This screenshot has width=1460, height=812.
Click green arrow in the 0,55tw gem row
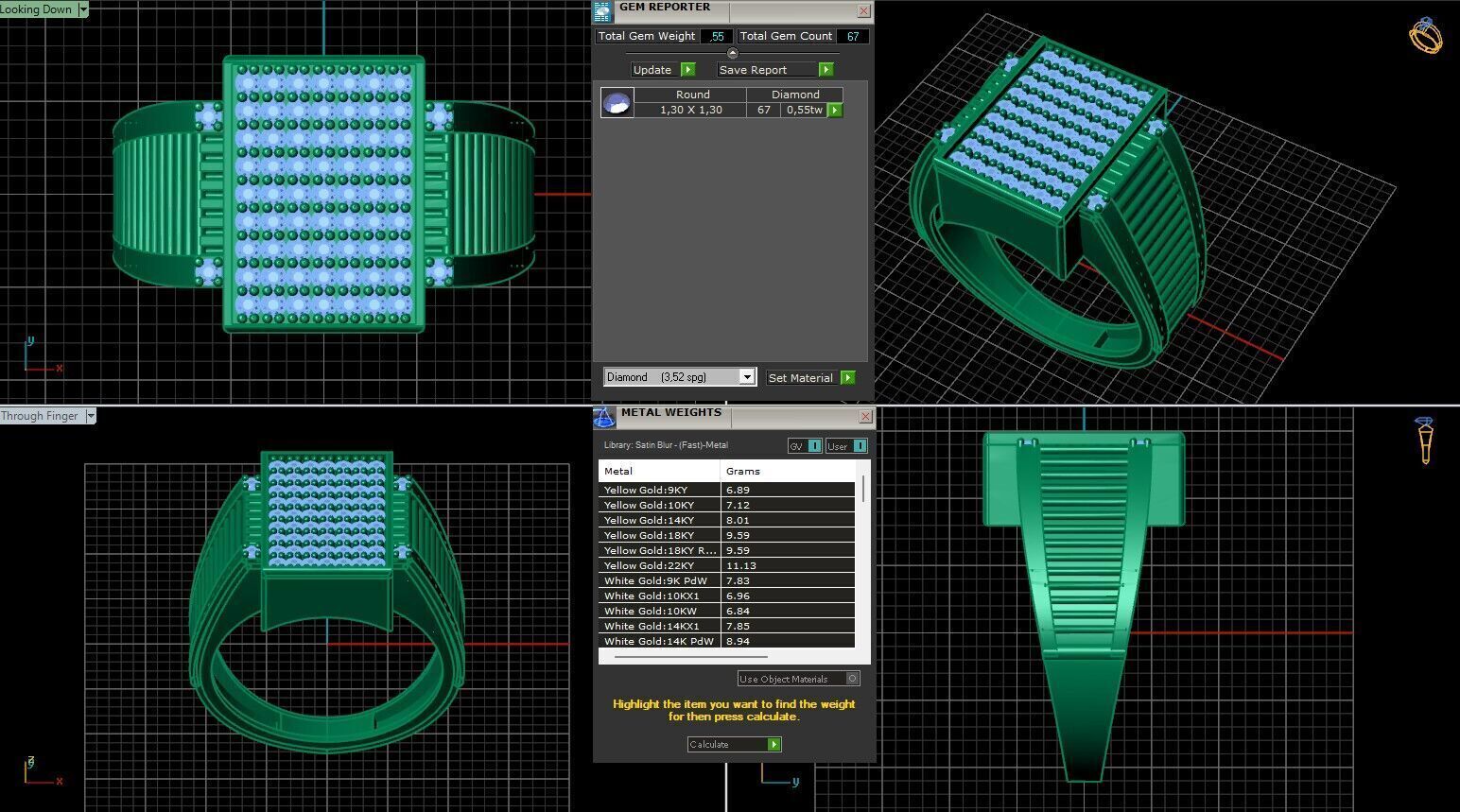[x=835, y=110]
